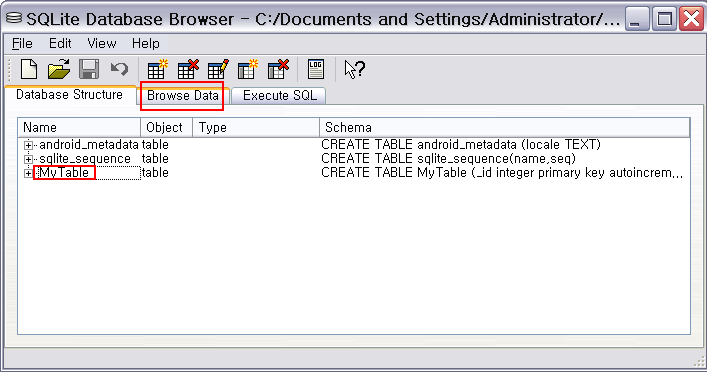Click the window resize grip corner
This screenshot has height=372, width=707.
click(x=699, y=361)
